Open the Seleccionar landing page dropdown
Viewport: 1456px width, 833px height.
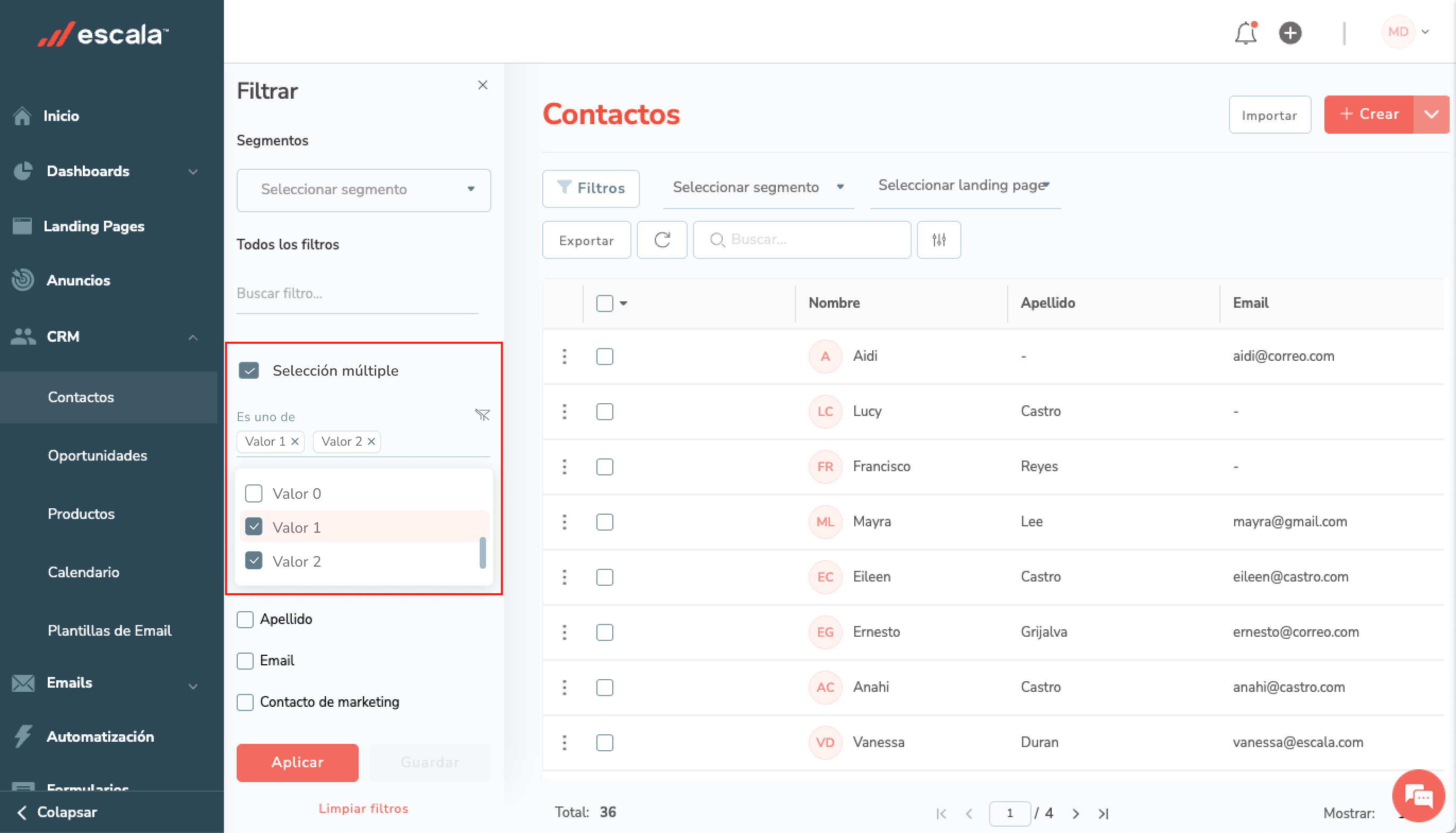965,187
